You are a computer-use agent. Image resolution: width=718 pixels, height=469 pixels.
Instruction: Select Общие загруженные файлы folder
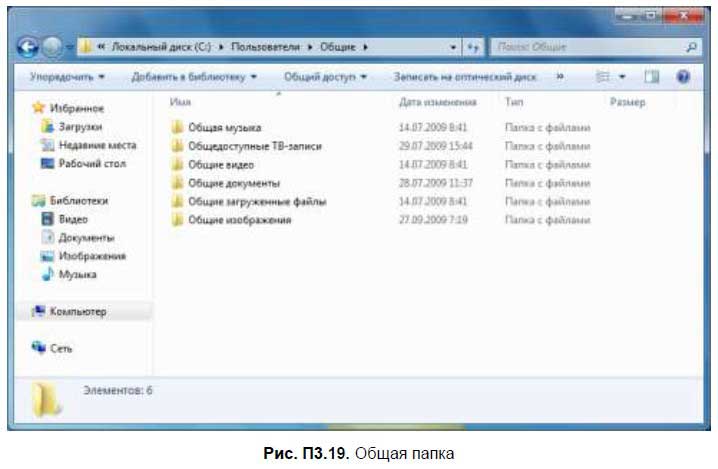tap(257, 202)
